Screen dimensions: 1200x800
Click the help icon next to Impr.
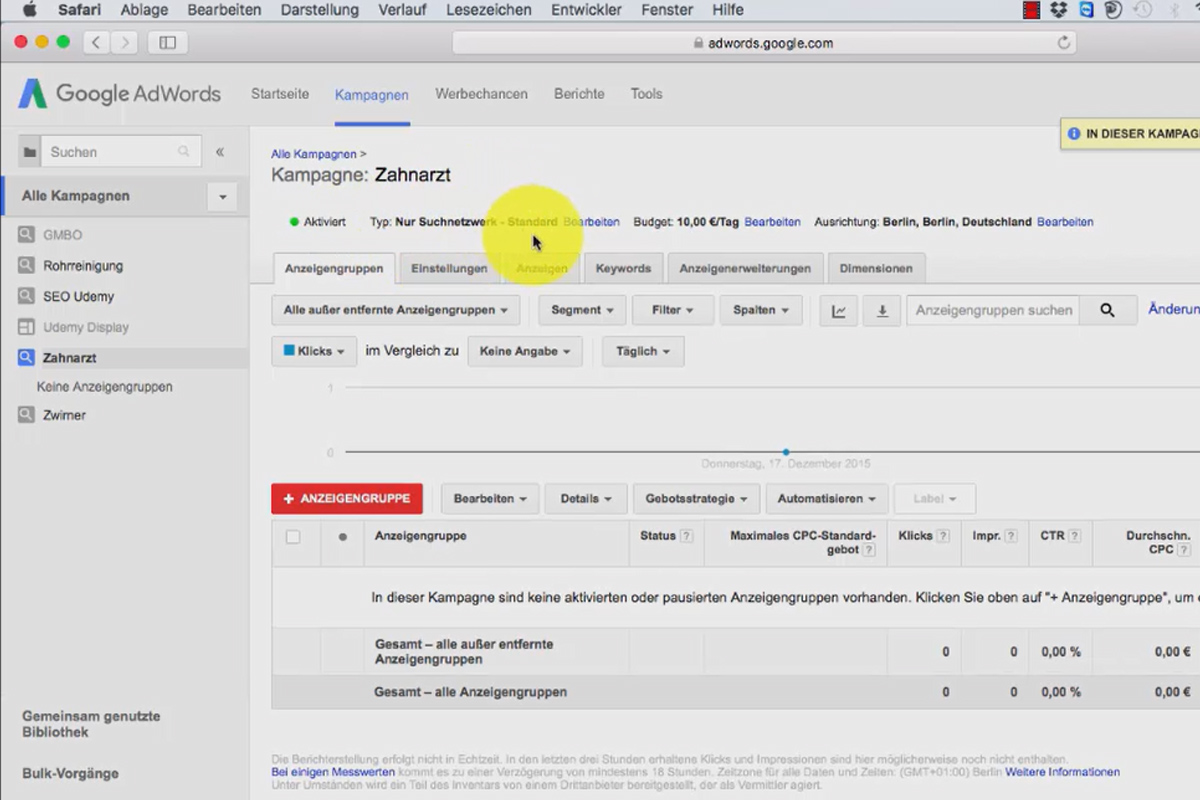pos(1011,537)
